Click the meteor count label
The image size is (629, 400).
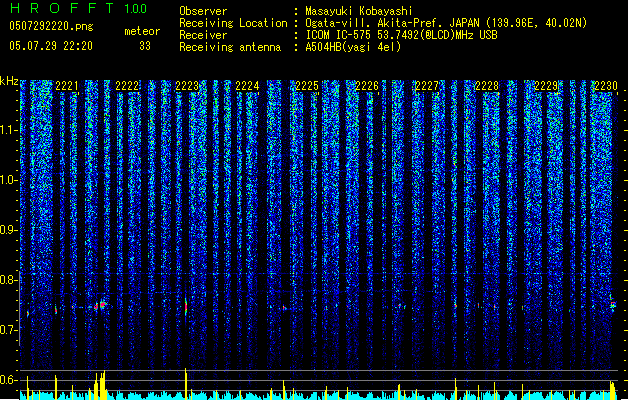142,31
